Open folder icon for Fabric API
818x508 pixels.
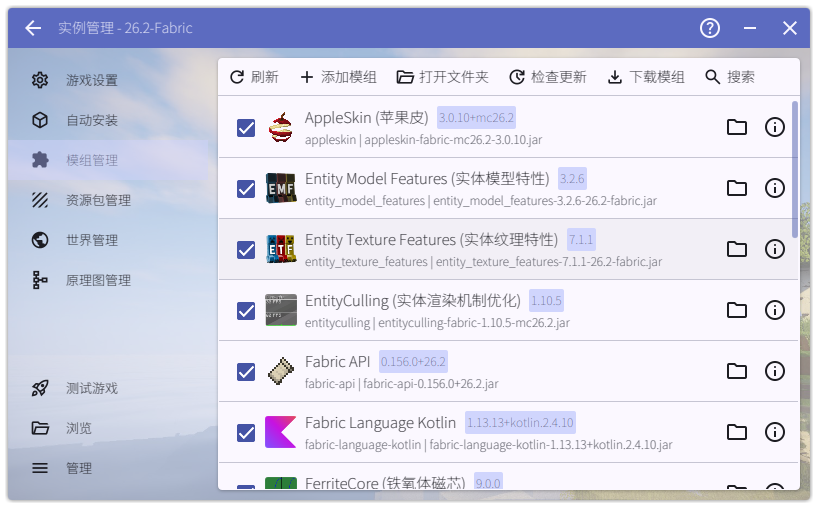(x=737, y=371)
